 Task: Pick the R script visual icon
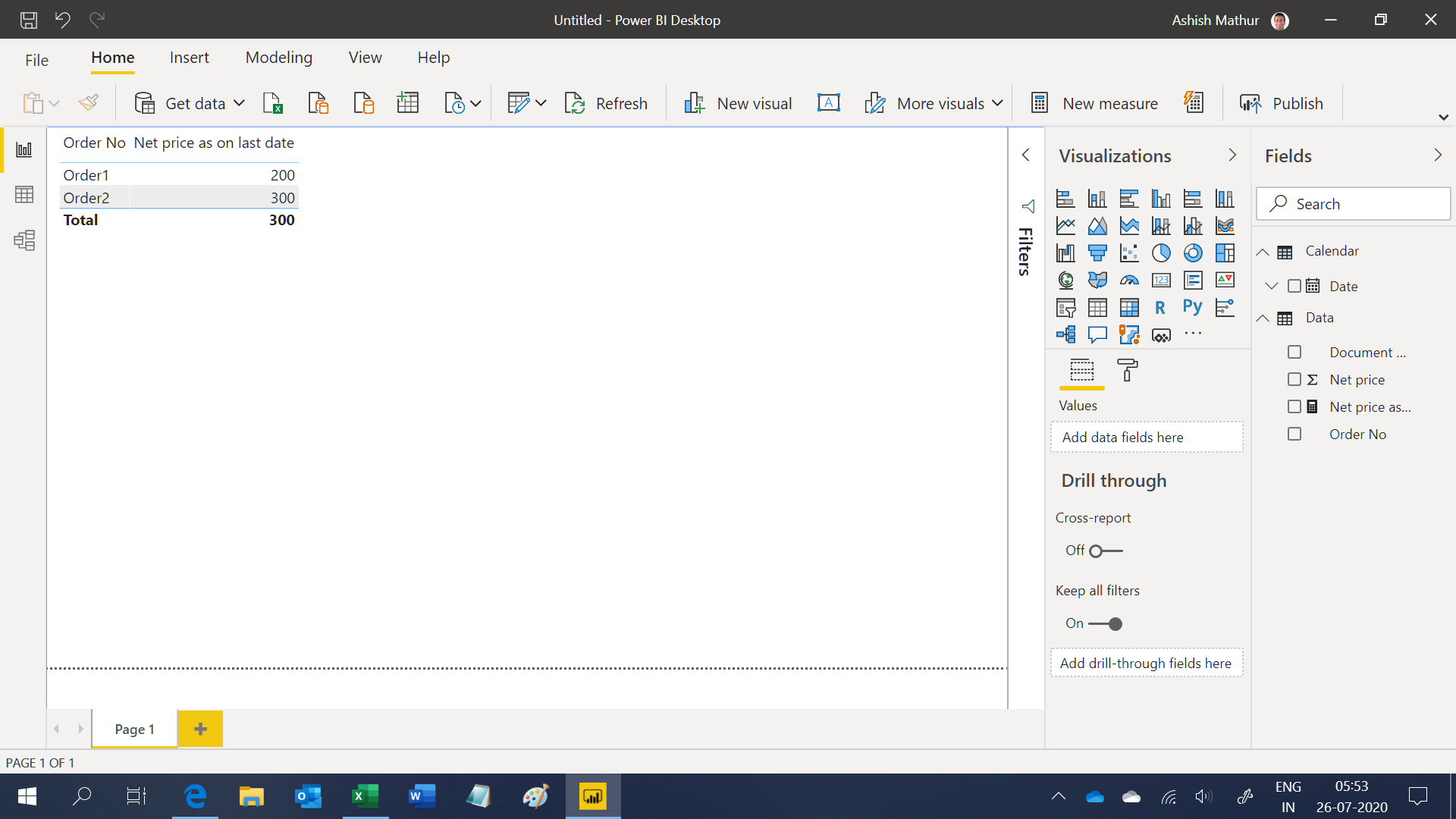(1160, 307)
